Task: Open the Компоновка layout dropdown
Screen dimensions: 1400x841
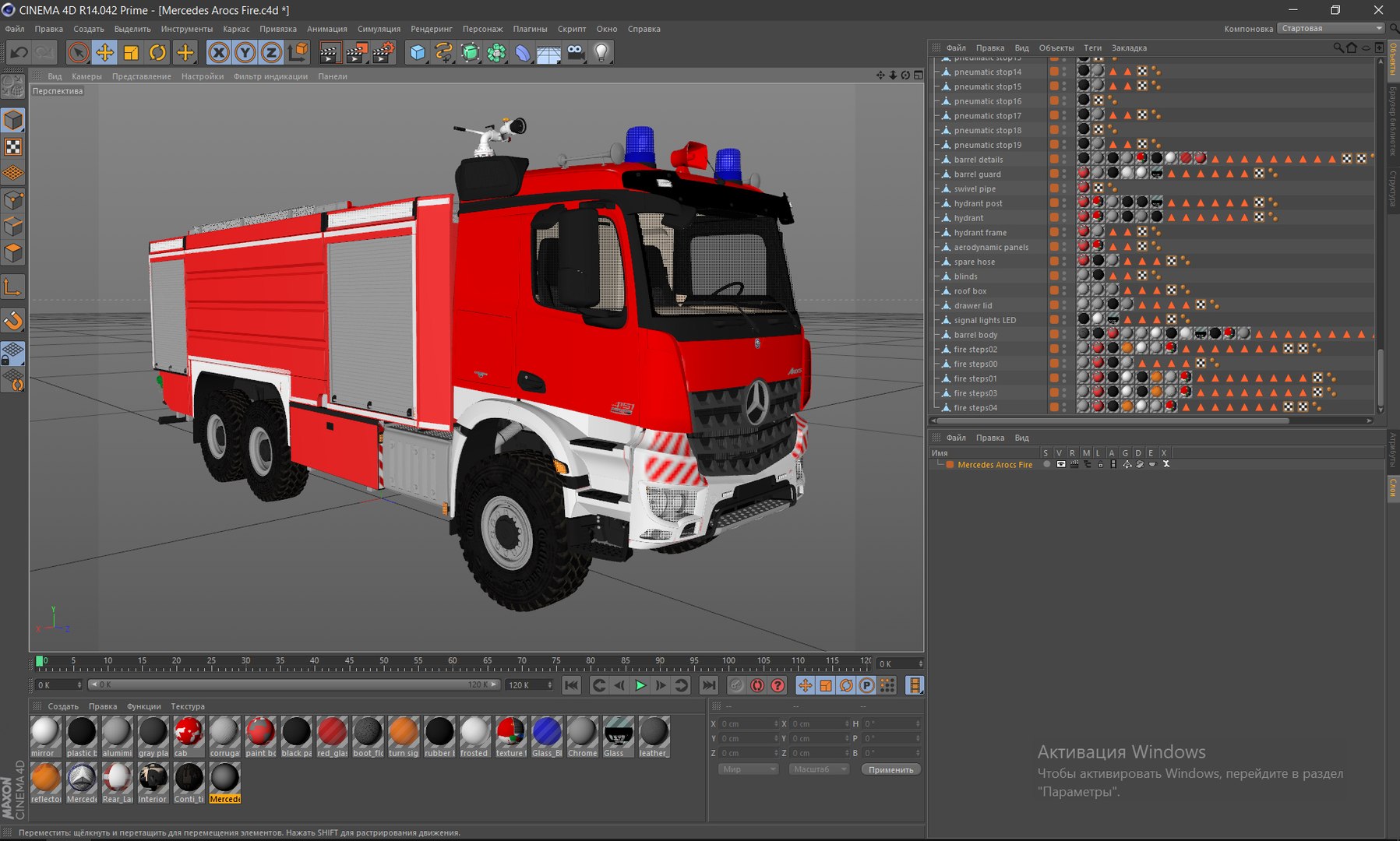Action: coord(1331,28)
